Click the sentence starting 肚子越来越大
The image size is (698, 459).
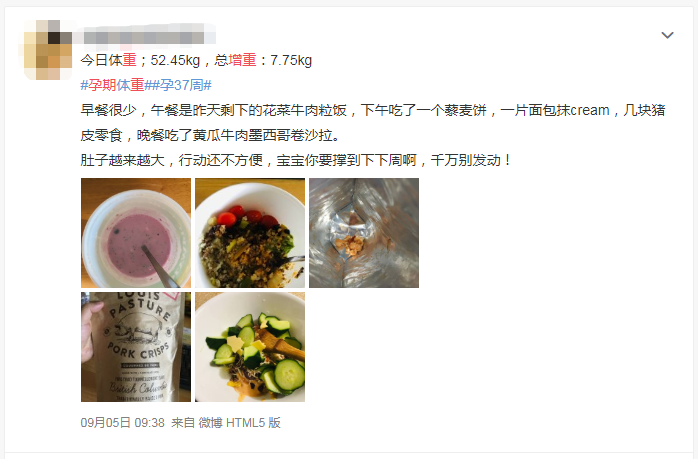(296, 160)
